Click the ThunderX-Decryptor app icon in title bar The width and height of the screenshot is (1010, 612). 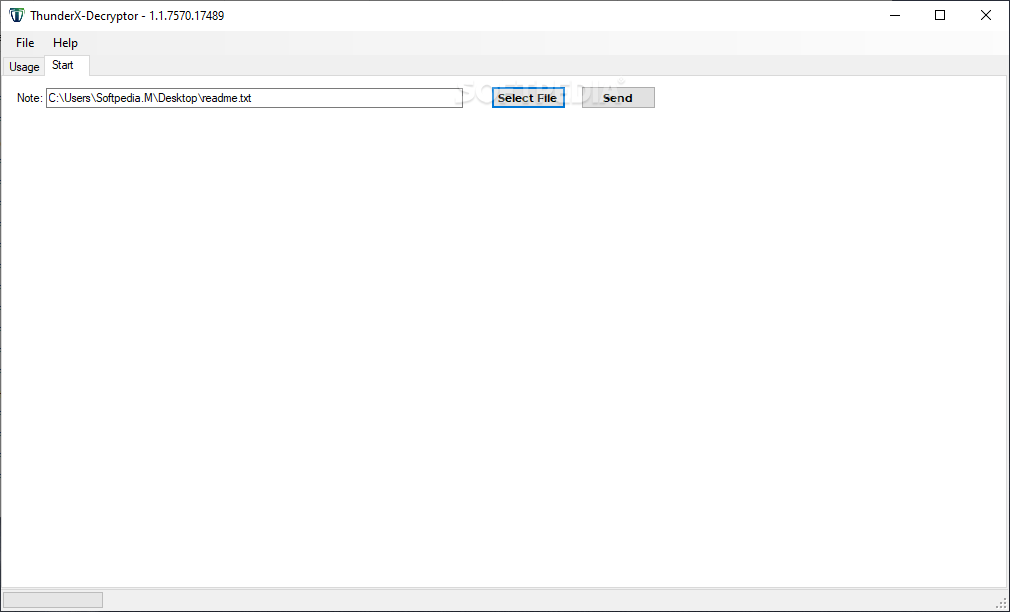16,15
